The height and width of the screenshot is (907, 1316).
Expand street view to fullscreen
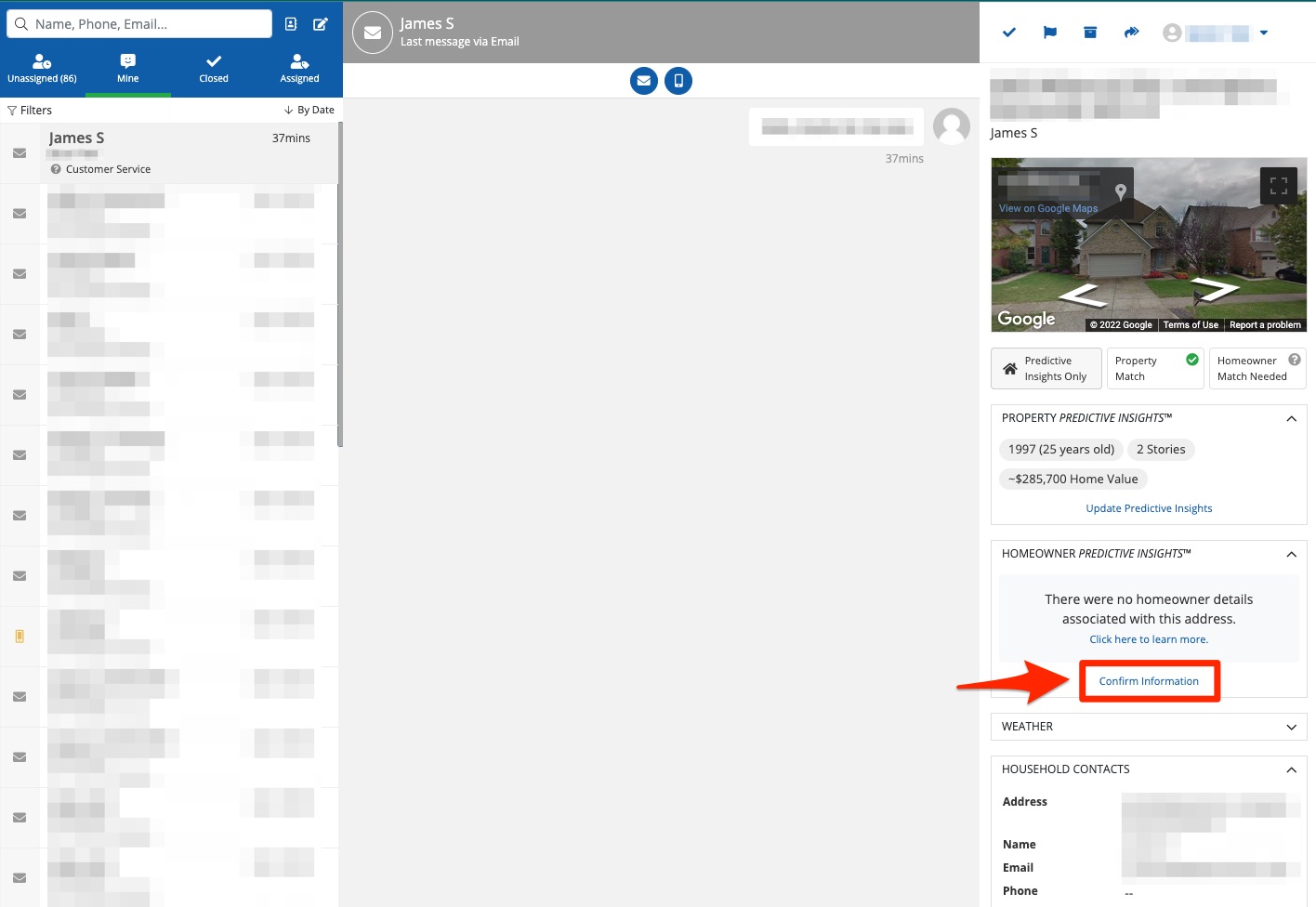1278,186
